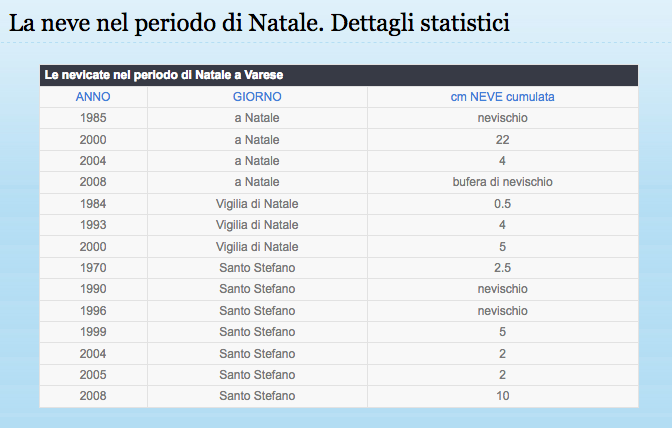This screenshot has height=428, width=672.
Task: Click the GIORNO column header
Action: coord(257,97)
